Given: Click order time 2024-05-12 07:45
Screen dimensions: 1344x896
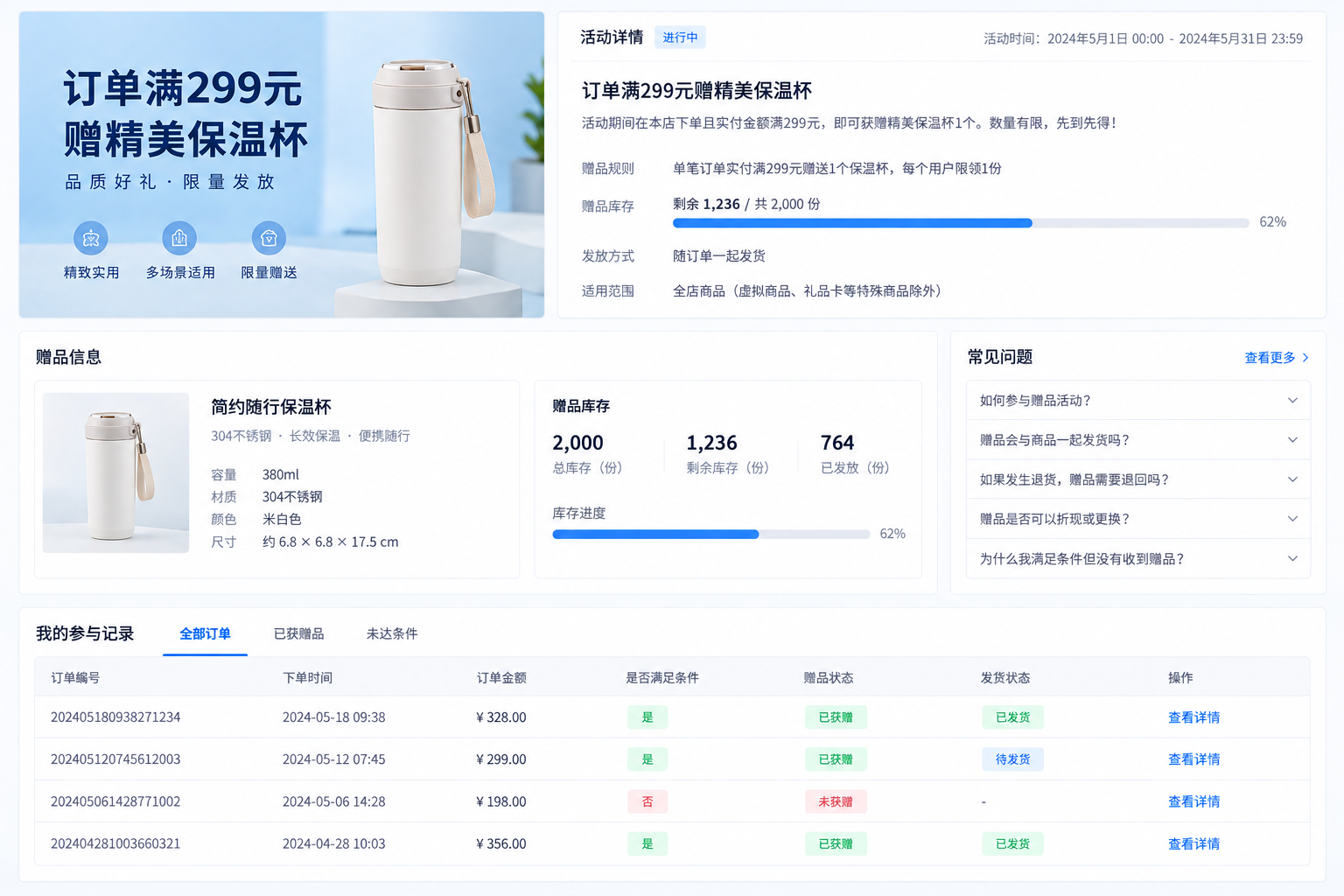Looking at the screenshot, I should click(333, 759).
